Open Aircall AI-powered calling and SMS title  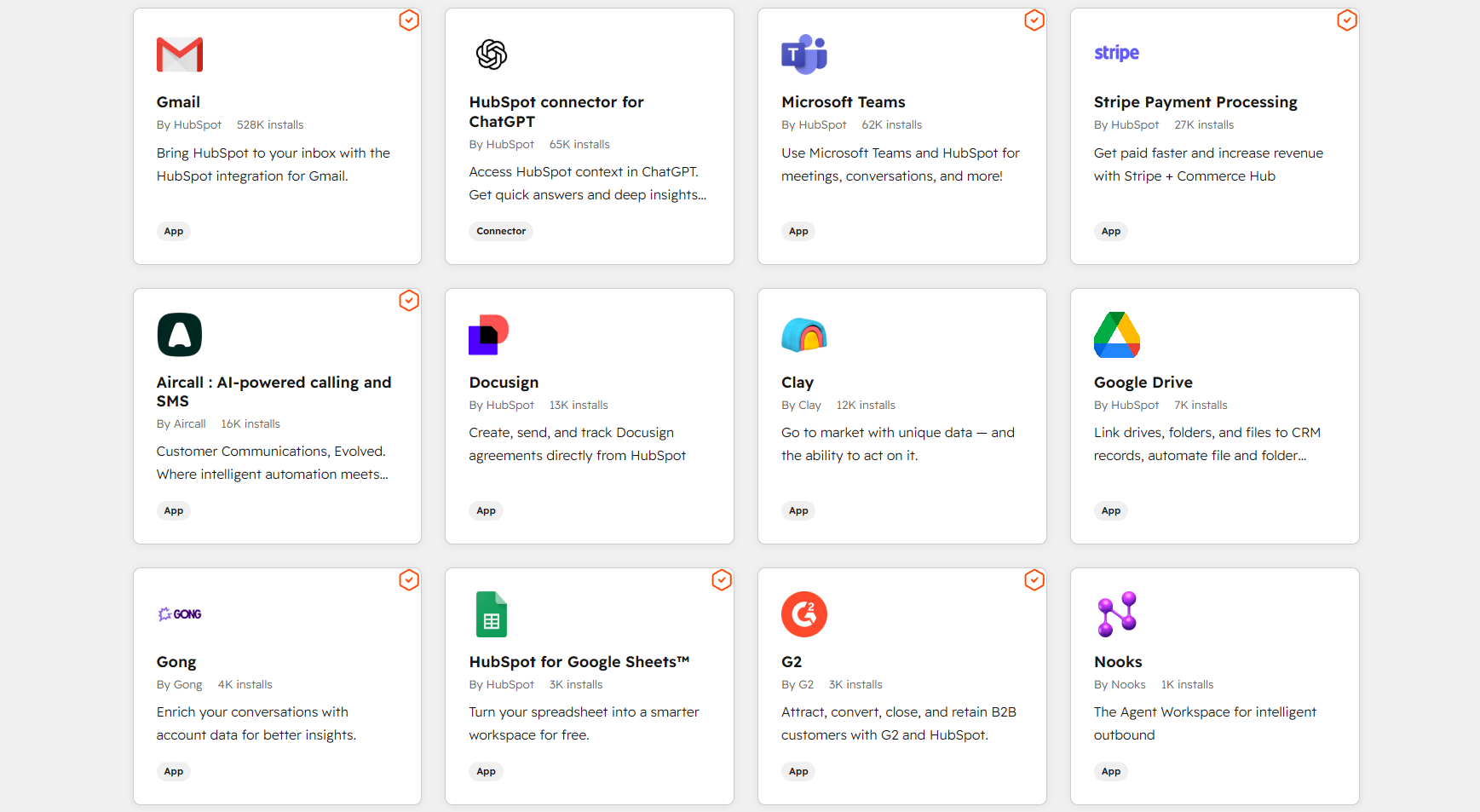click(274, 392)
